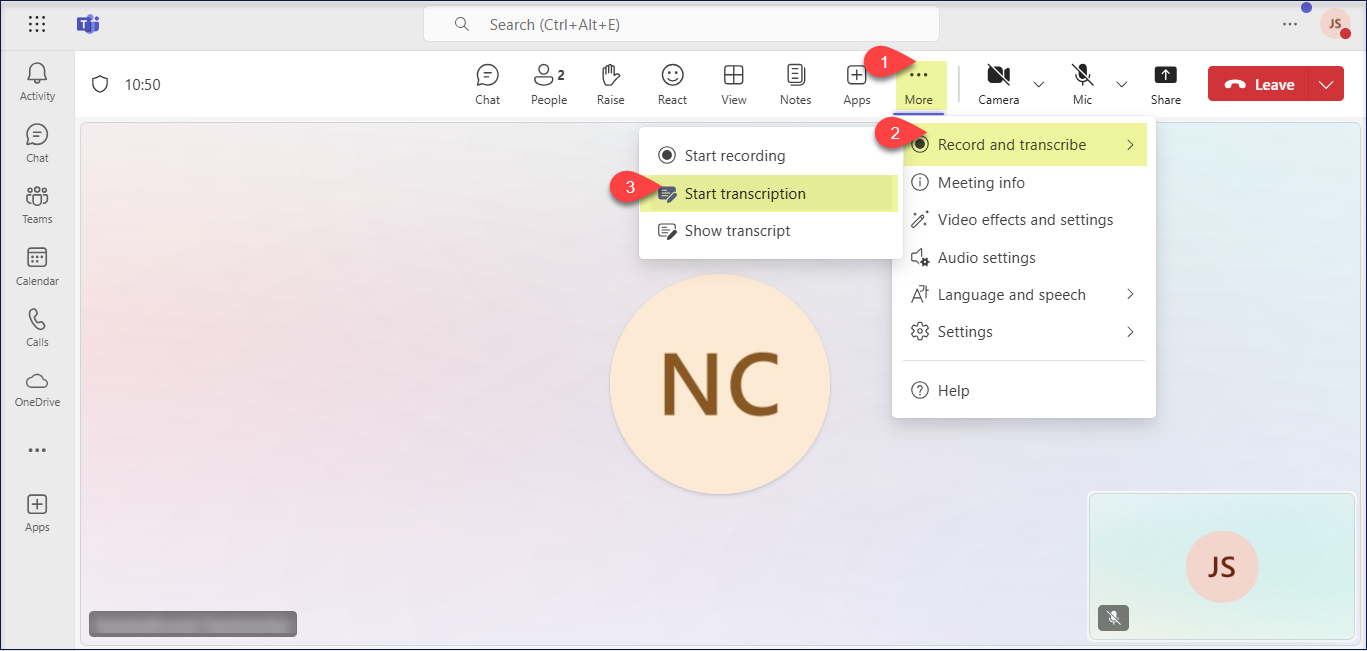Image resolution: width=1367 pixels, height=651 pixels.
Task: Unmute the Mic
Action: click(1082, 84)
